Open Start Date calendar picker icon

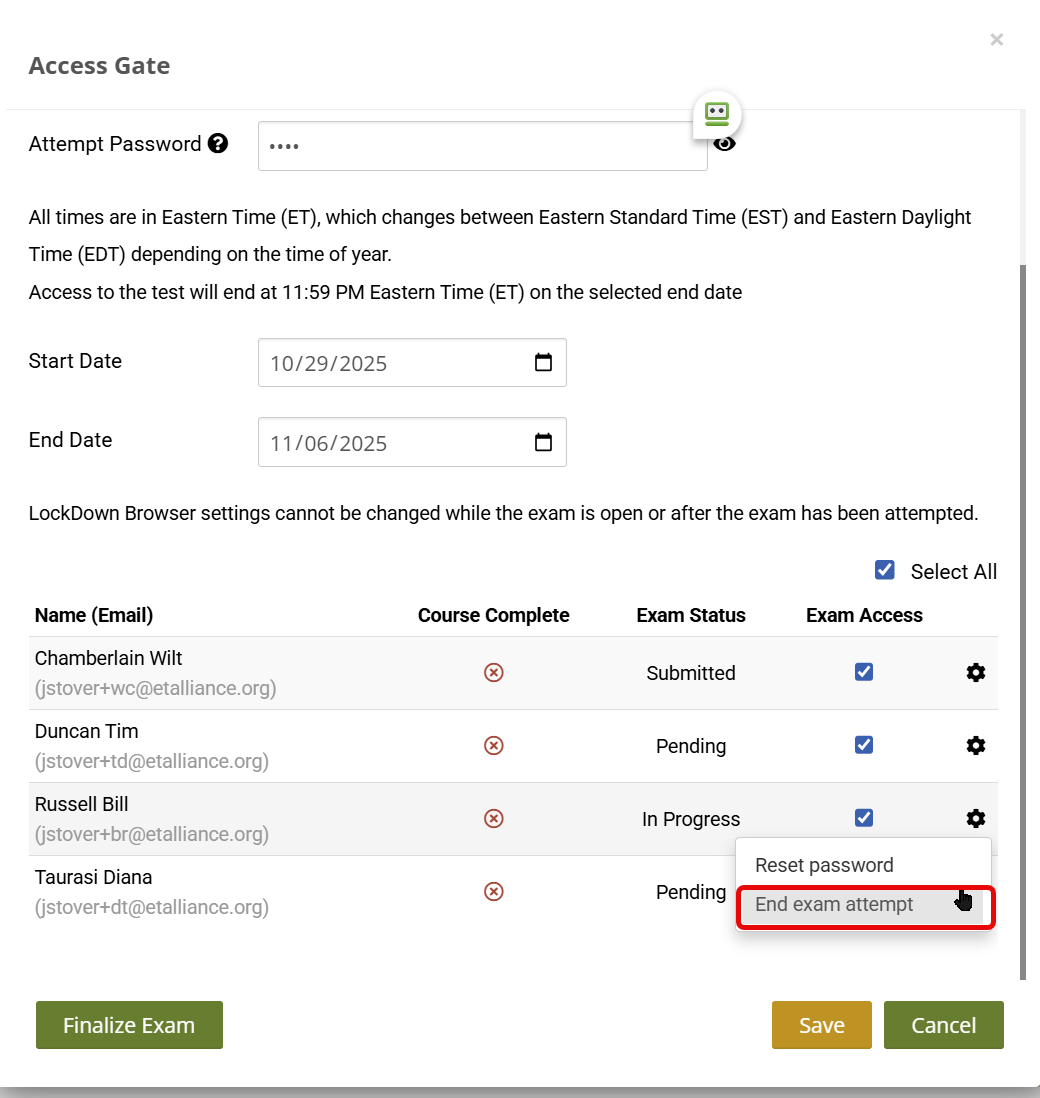(x=543, y=363)
